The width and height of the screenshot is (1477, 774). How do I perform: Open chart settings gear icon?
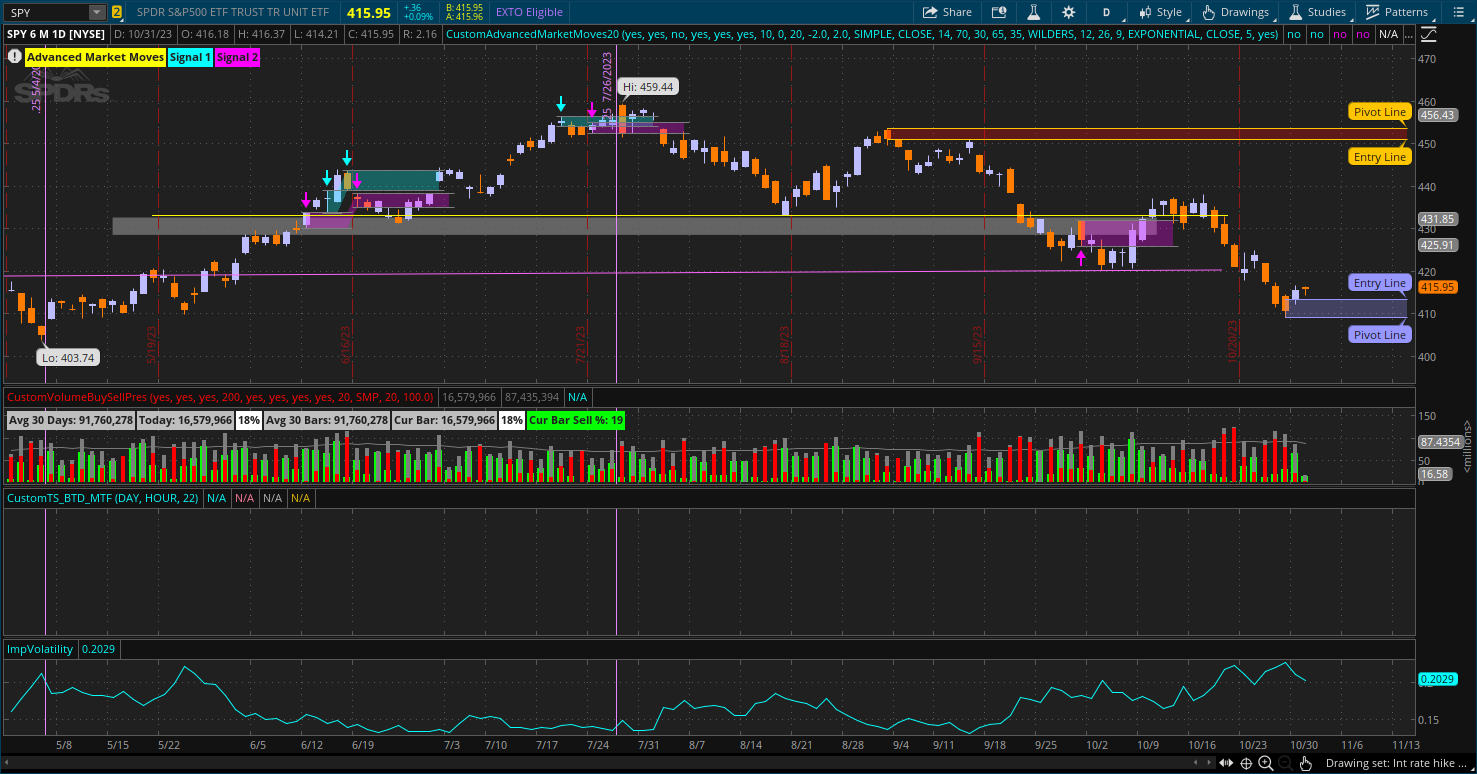click(x=1068, y=12)
